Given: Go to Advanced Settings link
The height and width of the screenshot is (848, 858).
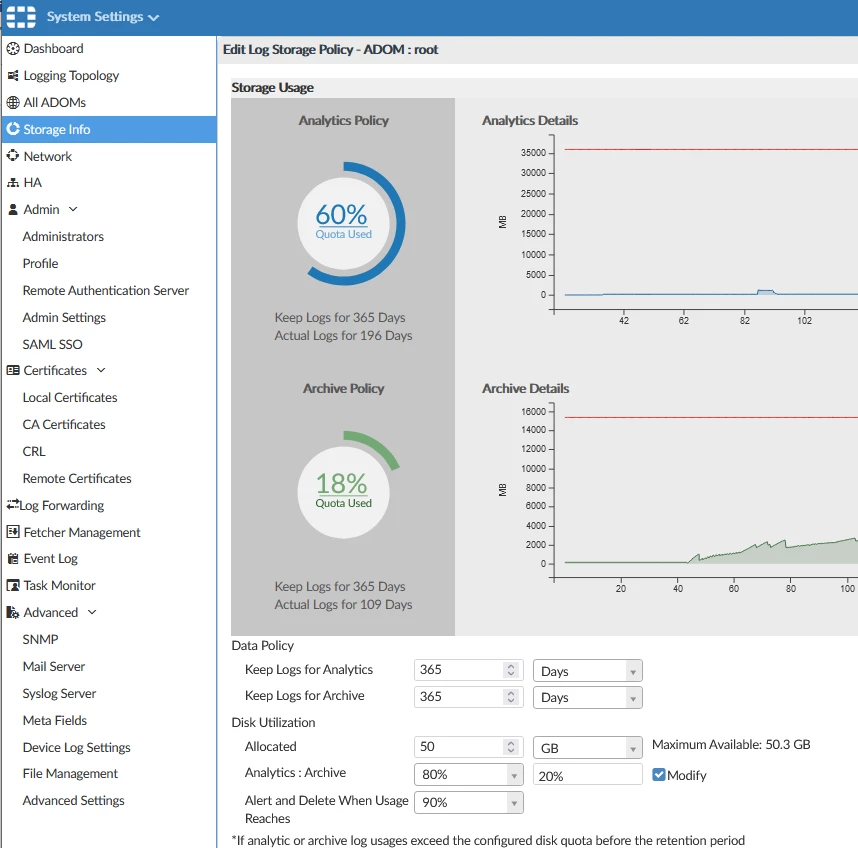Looking at the screenshot, I should [73, 800].
